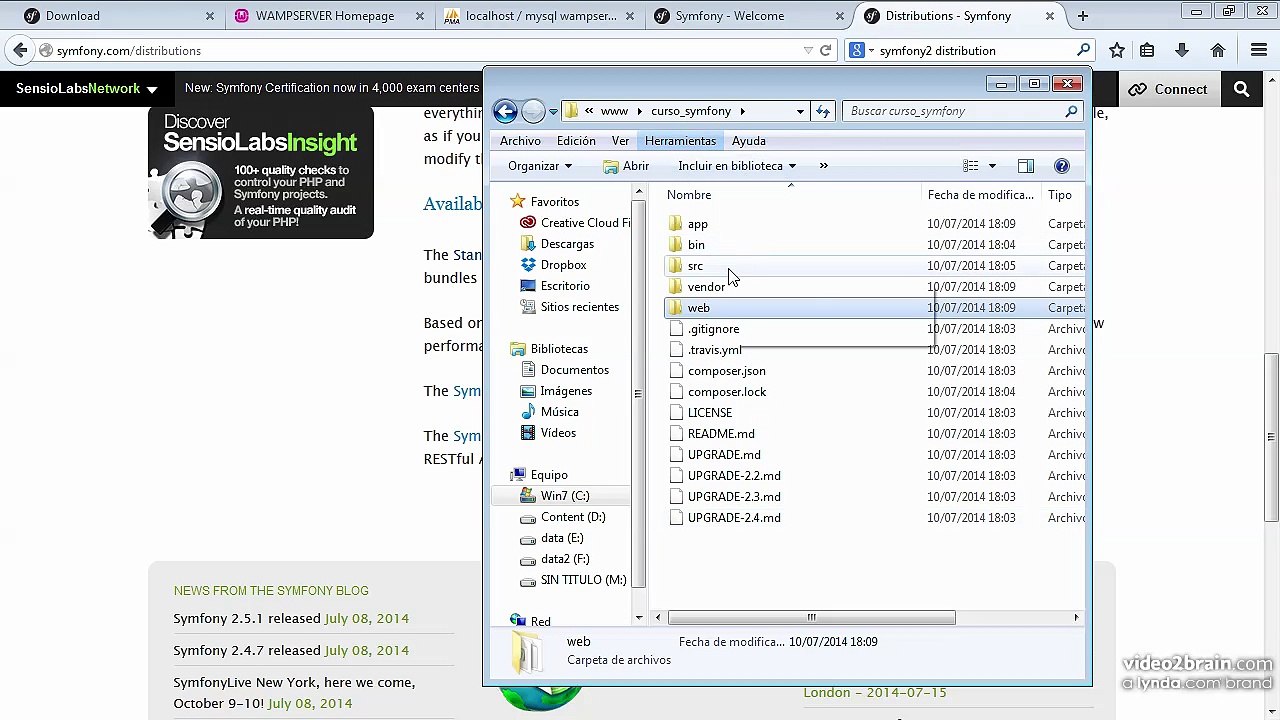Screen dimensions: 1280x720
Task: Click the Firefox back arrow button
Action: coord(20,50)
